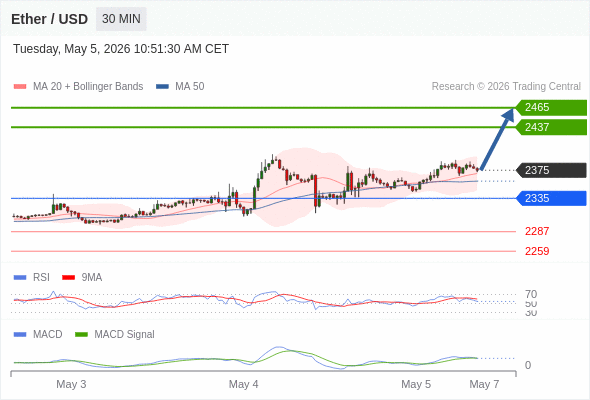Screen dimensions: 590x400
Task: Click the RSI legend marker
Action: click(x=20, y=278)
